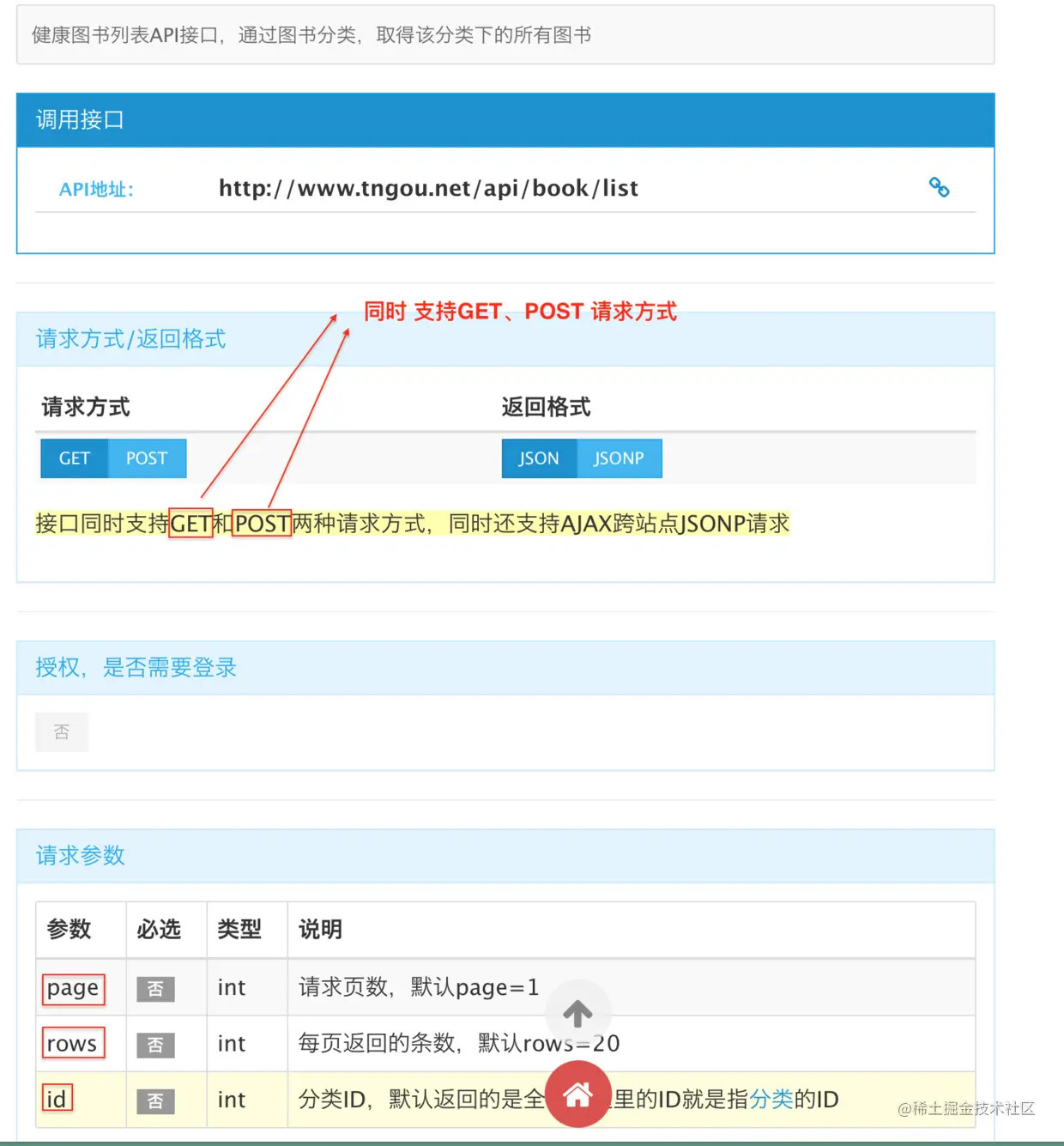Viewport: 1064px width, 1146px height.
Task: Switch to the 请求方式 column header
Action: (84, 406)
